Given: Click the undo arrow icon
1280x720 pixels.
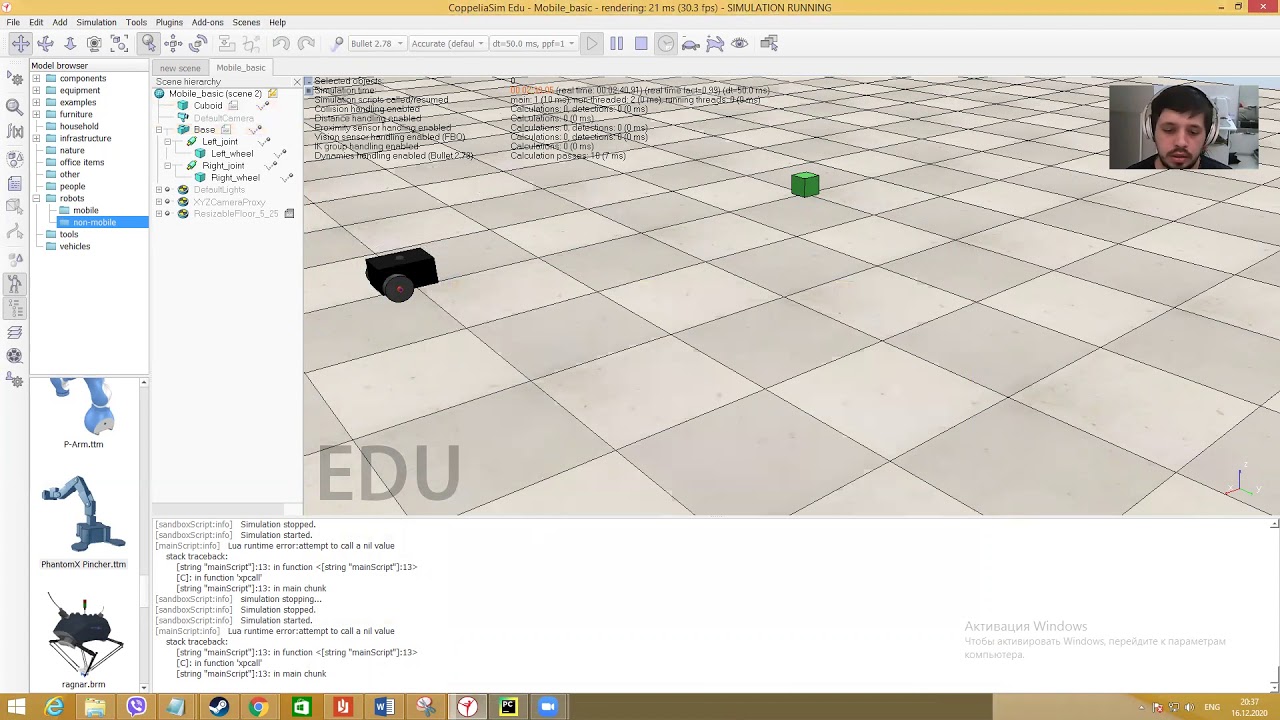Looking at the screenshot, I should pyautogui.click(x=281, y=43).
